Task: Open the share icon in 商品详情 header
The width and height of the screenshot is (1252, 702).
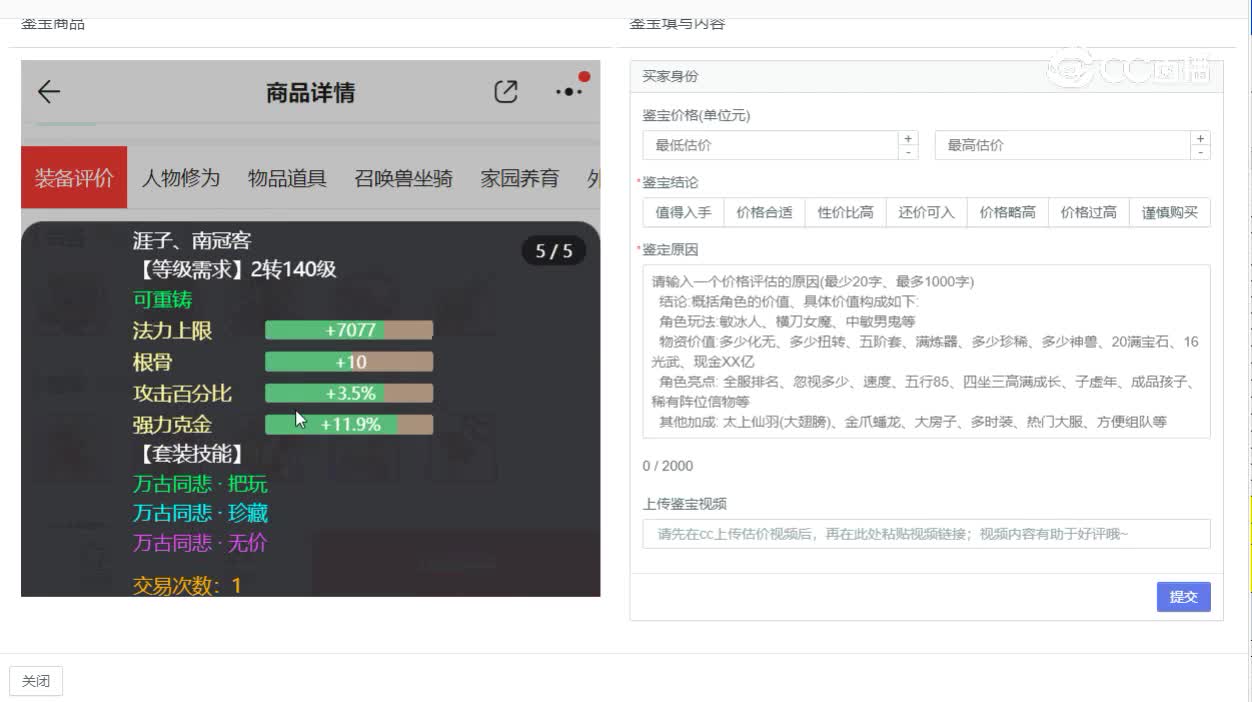Action: (x=506, y=92)
